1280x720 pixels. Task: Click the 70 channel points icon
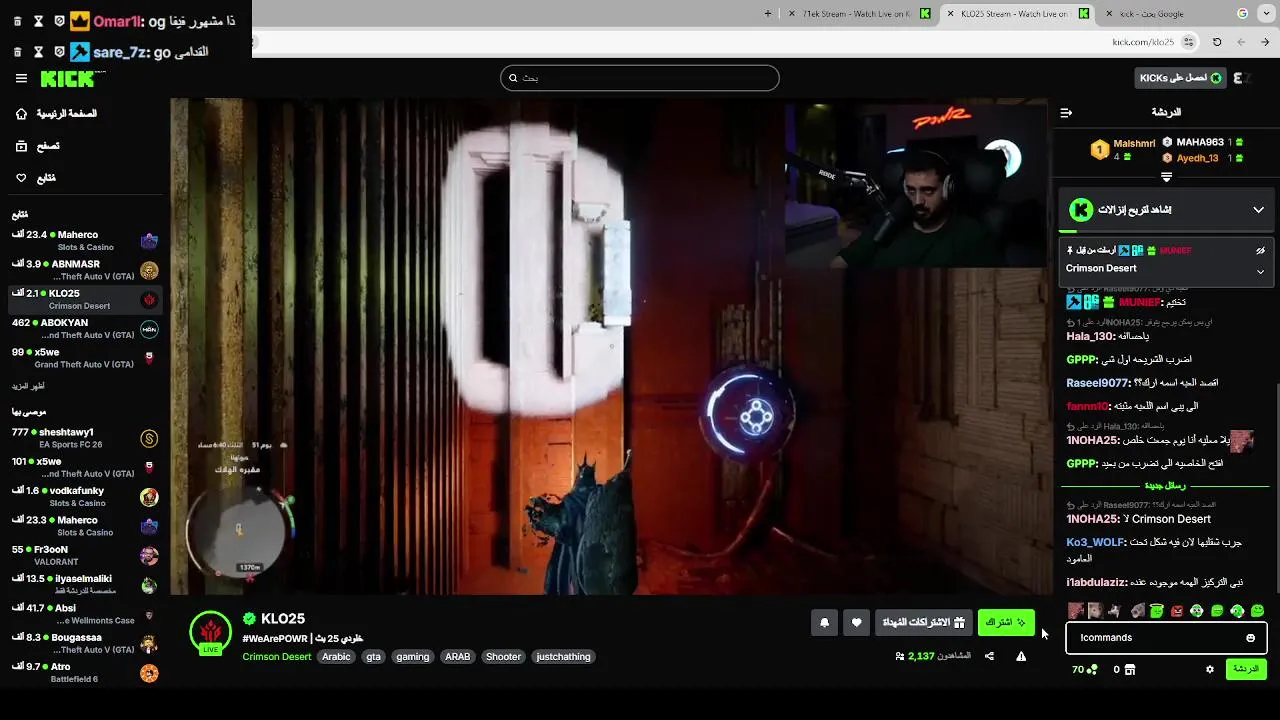tap(1091, 669)
